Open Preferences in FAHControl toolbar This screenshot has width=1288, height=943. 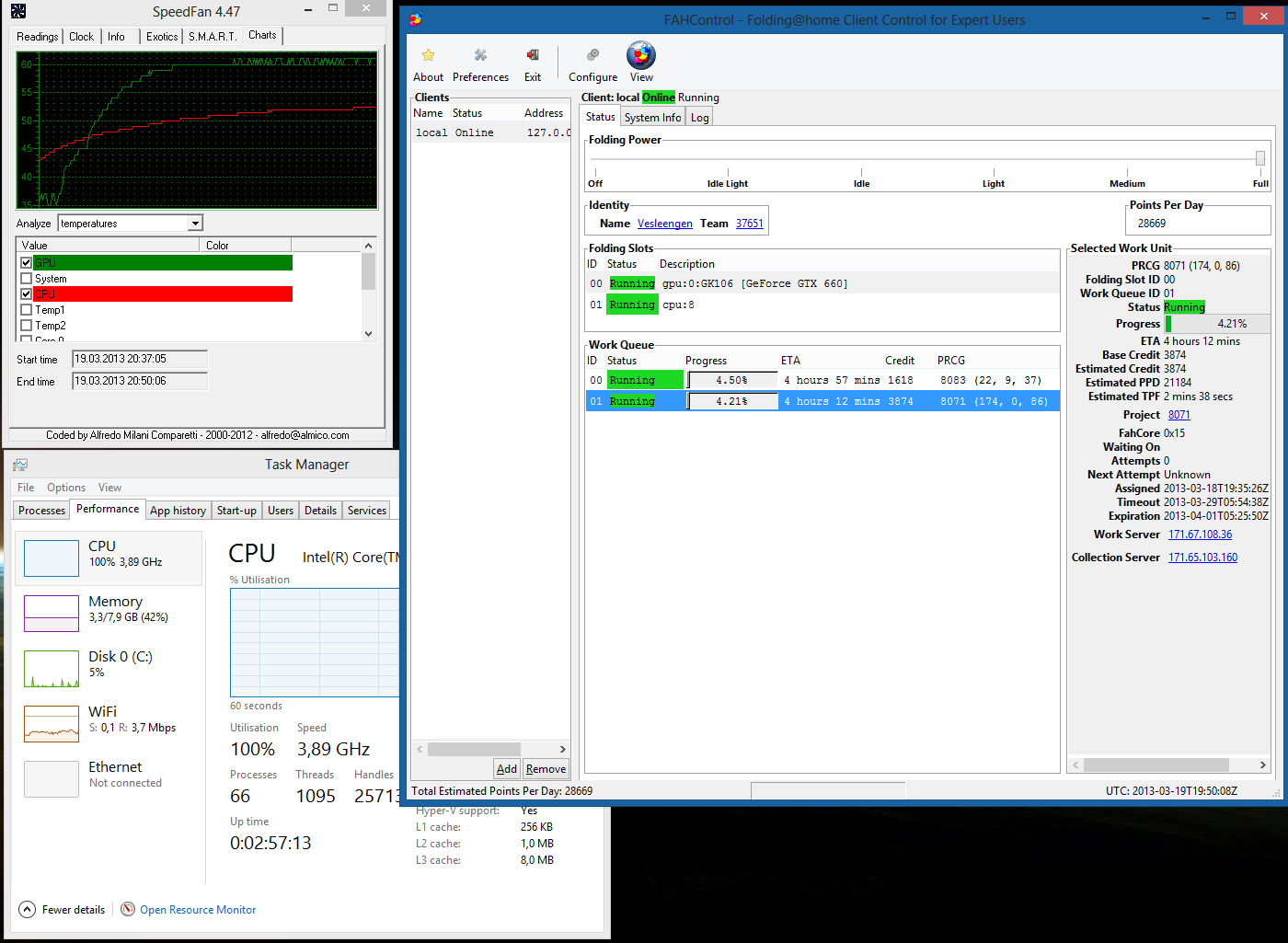click(480, 64)
